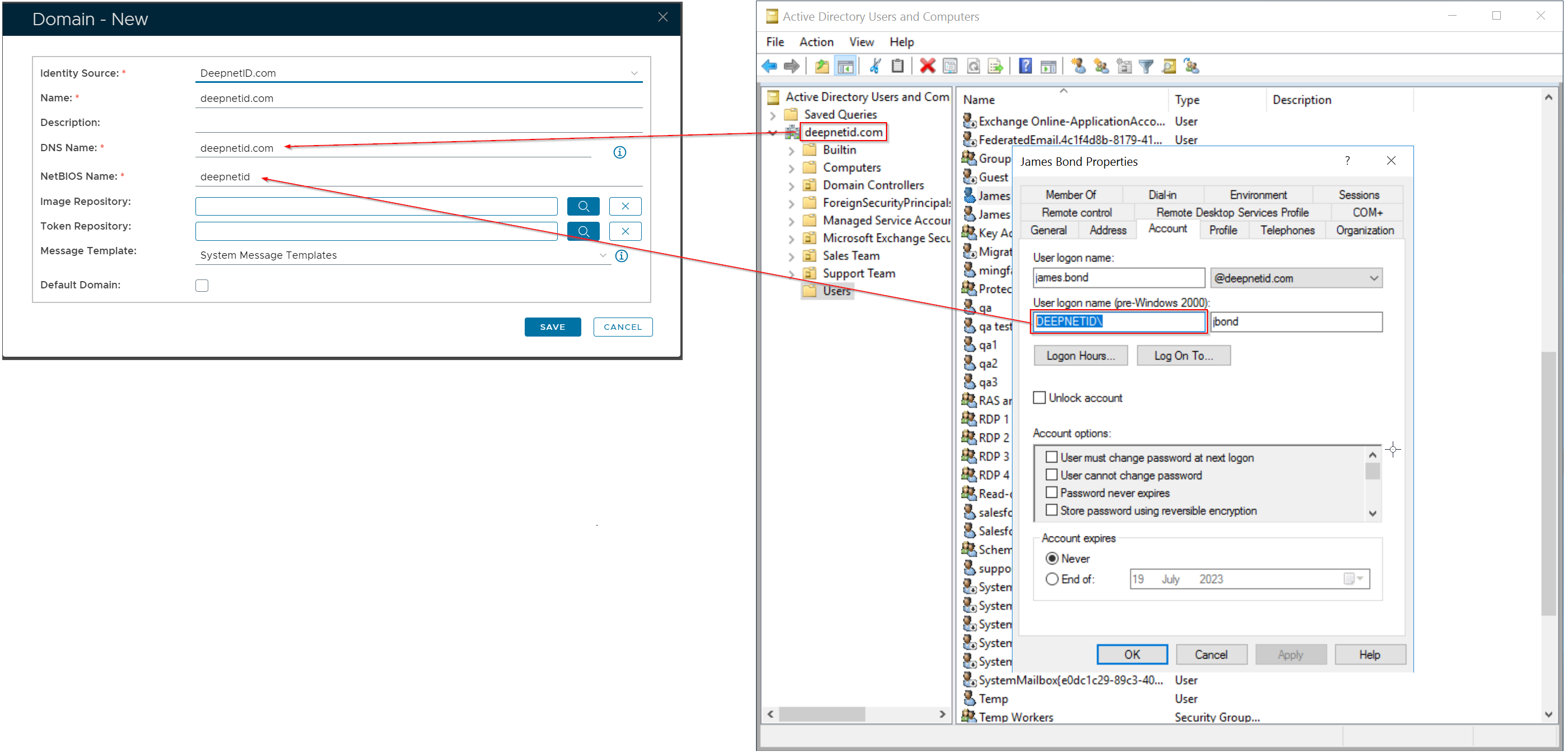1568x756 pixels.
Task: Click the Filter funnel toolbar icon
Action: coord(1146,66)
